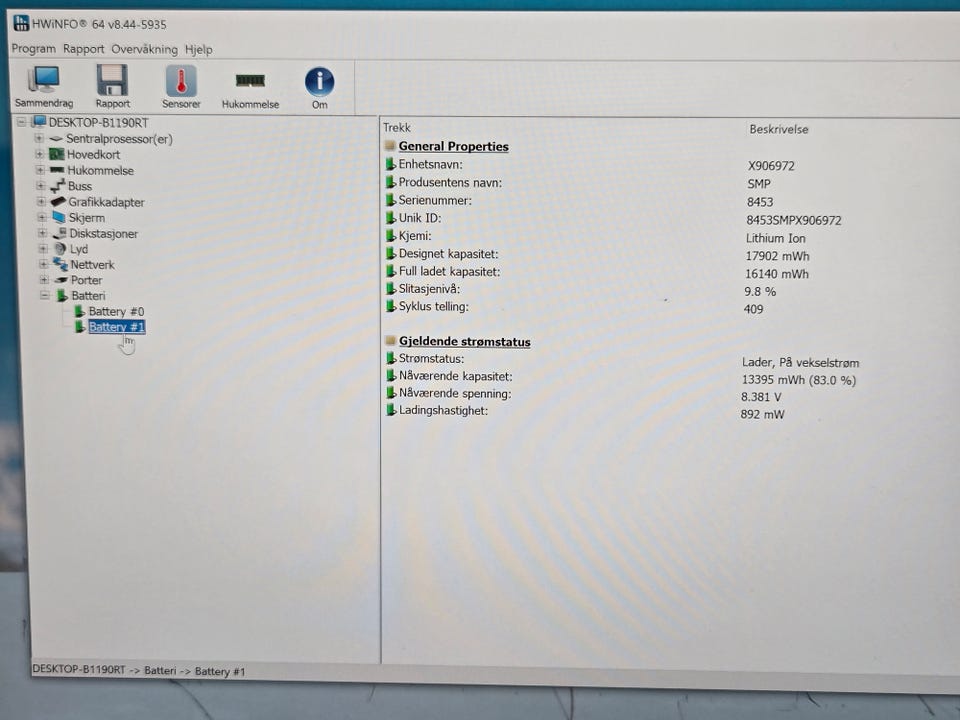Click the General Properties heading
The height and width of the screenshot is (720, 960).
tap(454, 146)
